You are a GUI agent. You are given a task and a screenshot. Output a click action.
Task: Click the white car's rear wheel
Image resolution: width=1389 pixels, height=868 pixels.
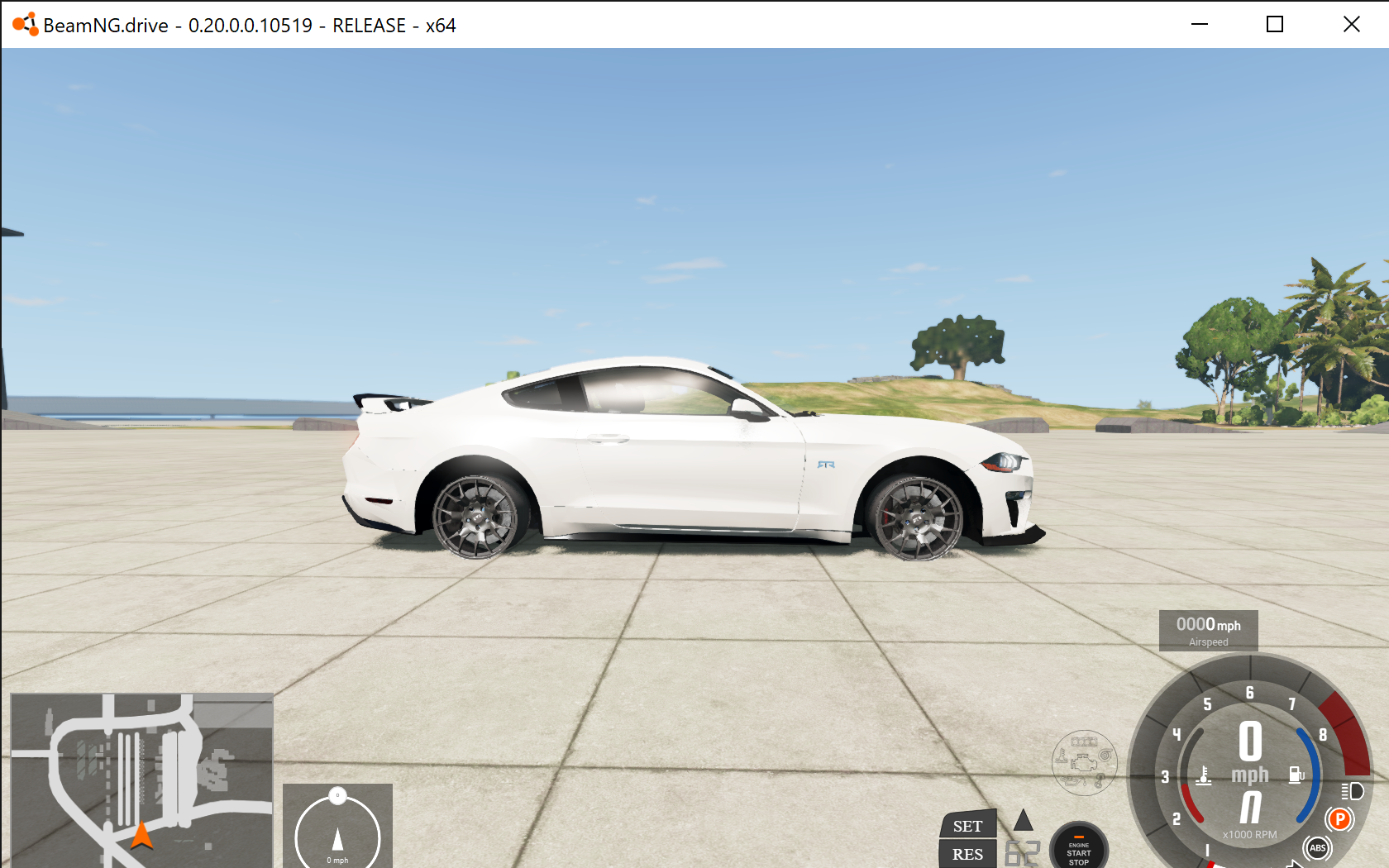(475, 517)
